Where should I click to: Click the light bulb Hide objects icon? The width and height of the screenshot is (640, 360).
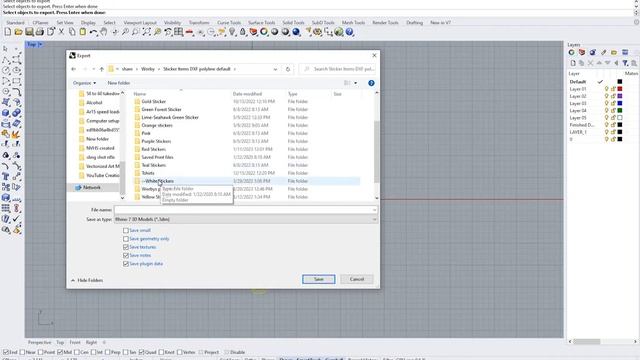[232, 32]
